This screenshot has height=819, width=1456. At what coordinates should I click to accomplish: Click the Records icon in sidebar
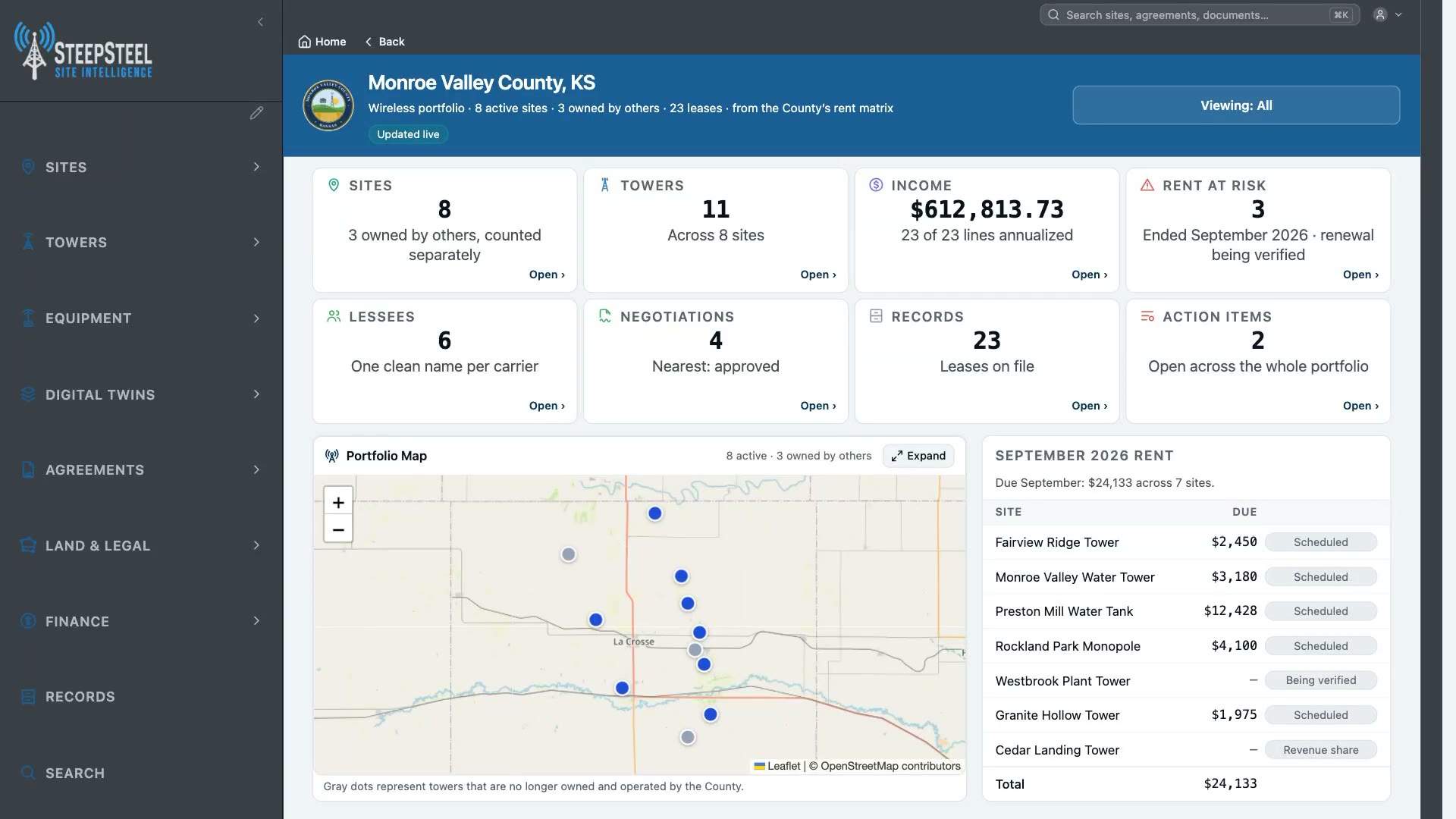(x=28, y=696)
